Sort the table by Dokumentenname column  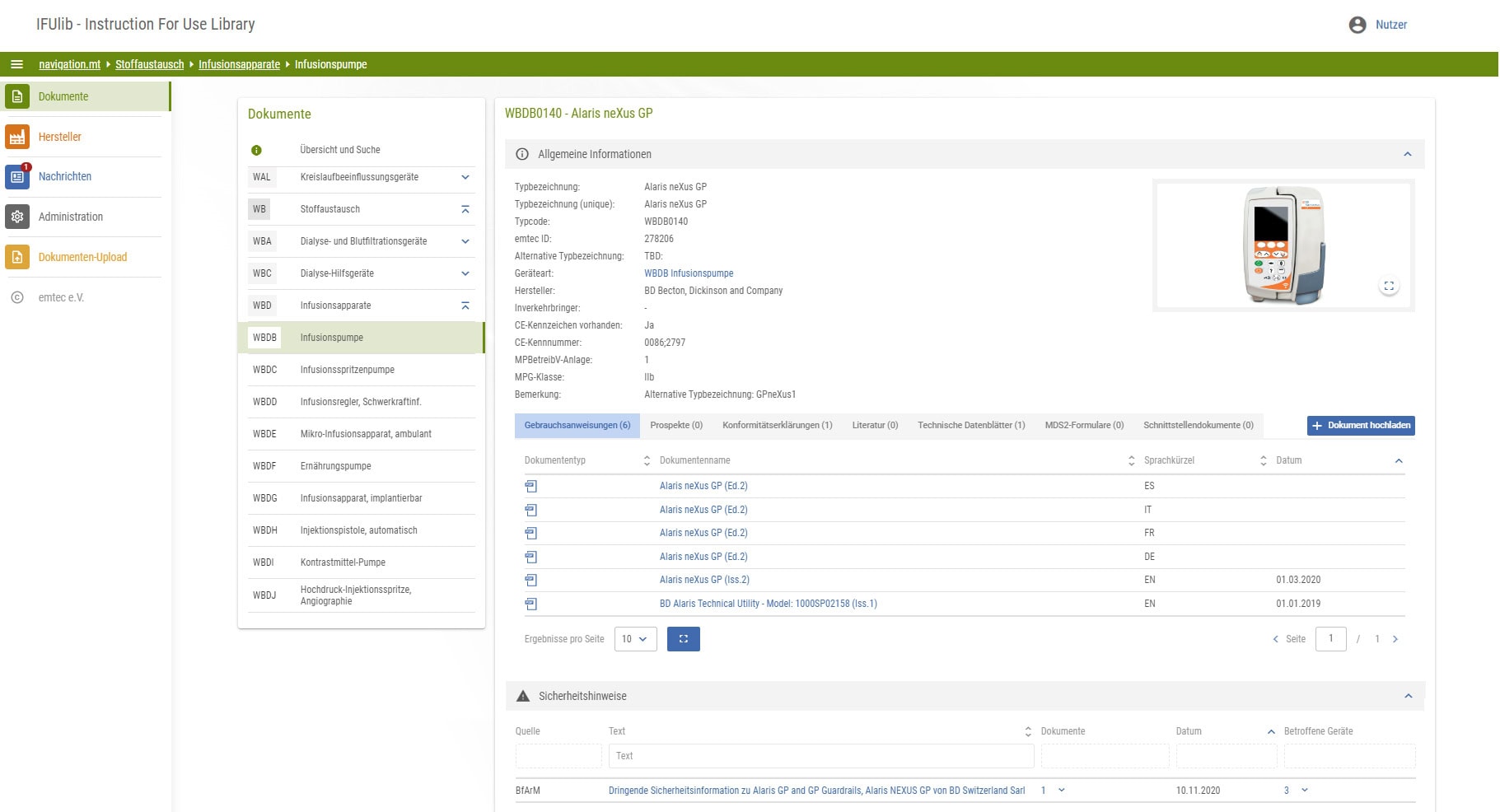[x=1131, y=461]
